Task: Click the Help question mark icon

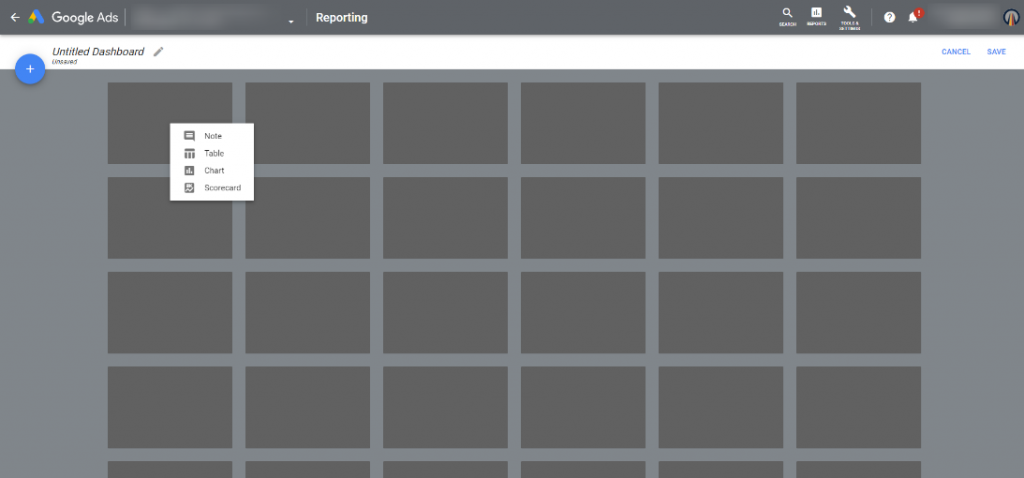Action: (889, 17)
